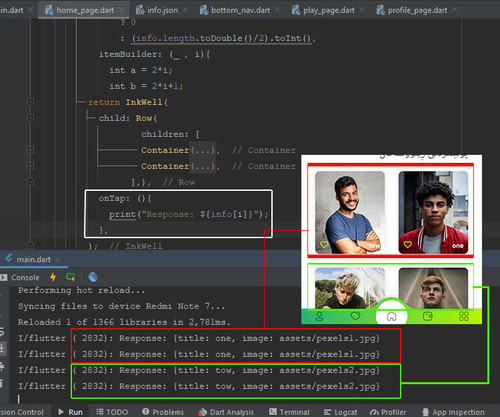Close the bottom_nav.dart editor tab
500x417 pixels.
point(277,10)
